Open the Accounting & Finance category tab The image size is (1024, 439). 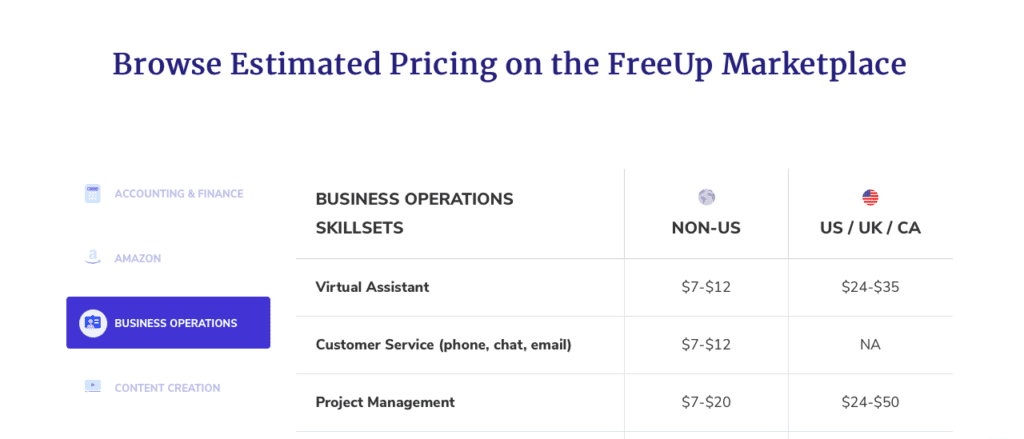168,193
